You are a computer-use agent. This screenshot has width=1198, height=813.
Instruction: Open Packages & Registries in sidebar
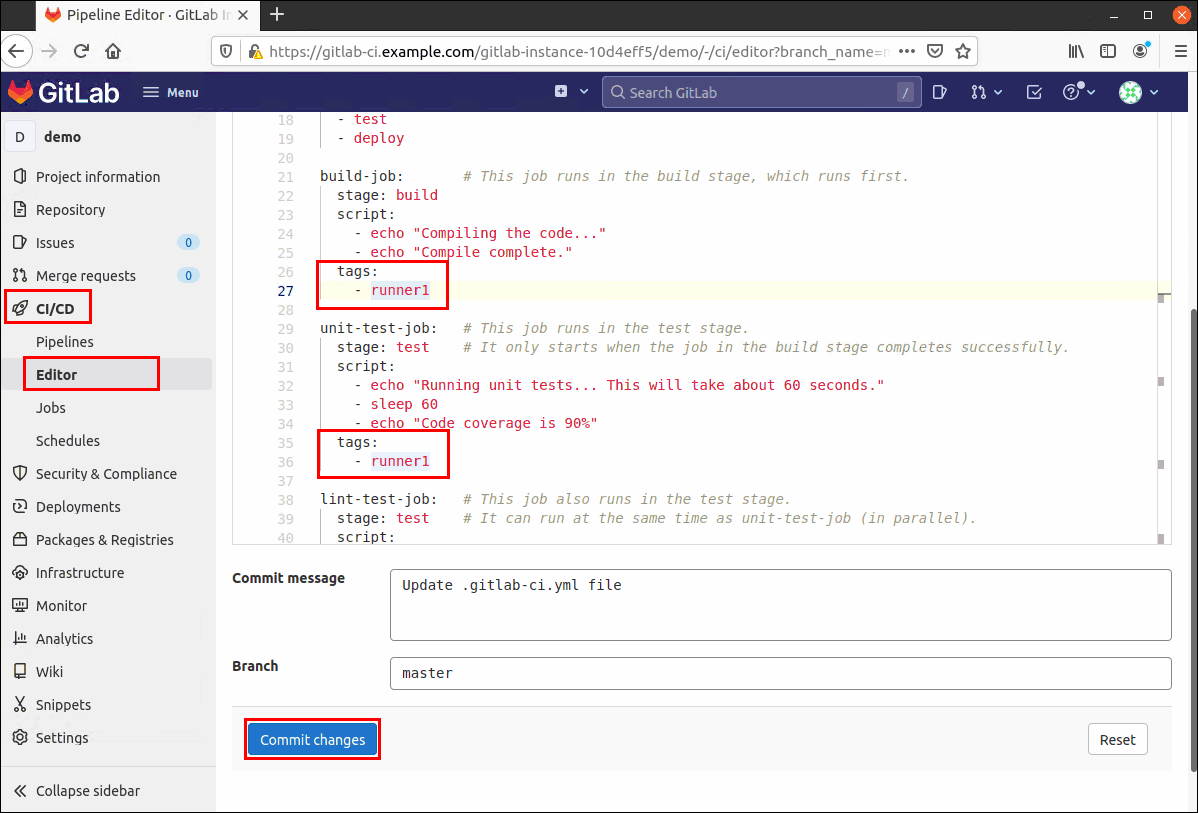107,539
